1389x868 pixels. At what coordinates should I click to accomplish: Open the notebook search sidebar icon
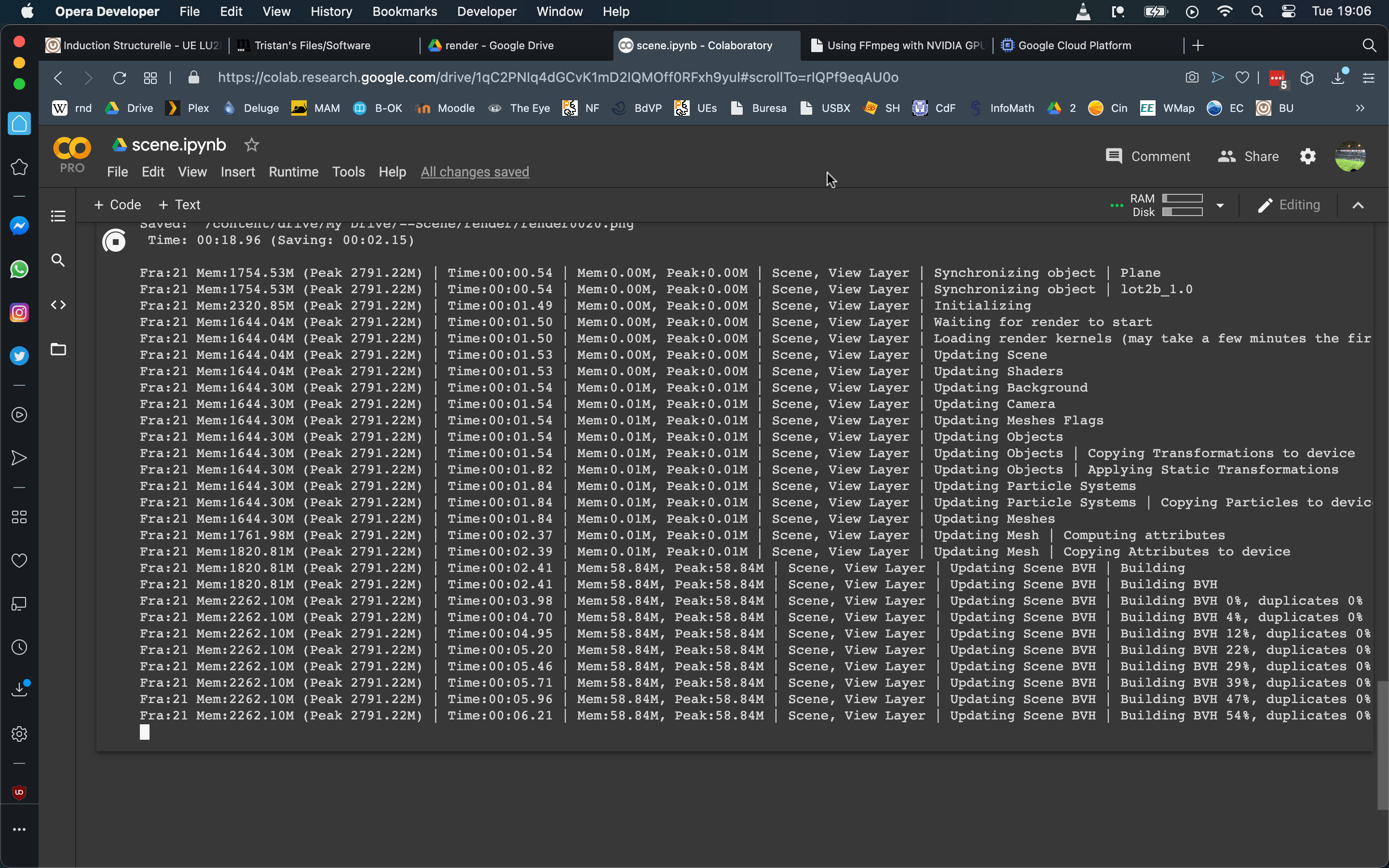58,260
